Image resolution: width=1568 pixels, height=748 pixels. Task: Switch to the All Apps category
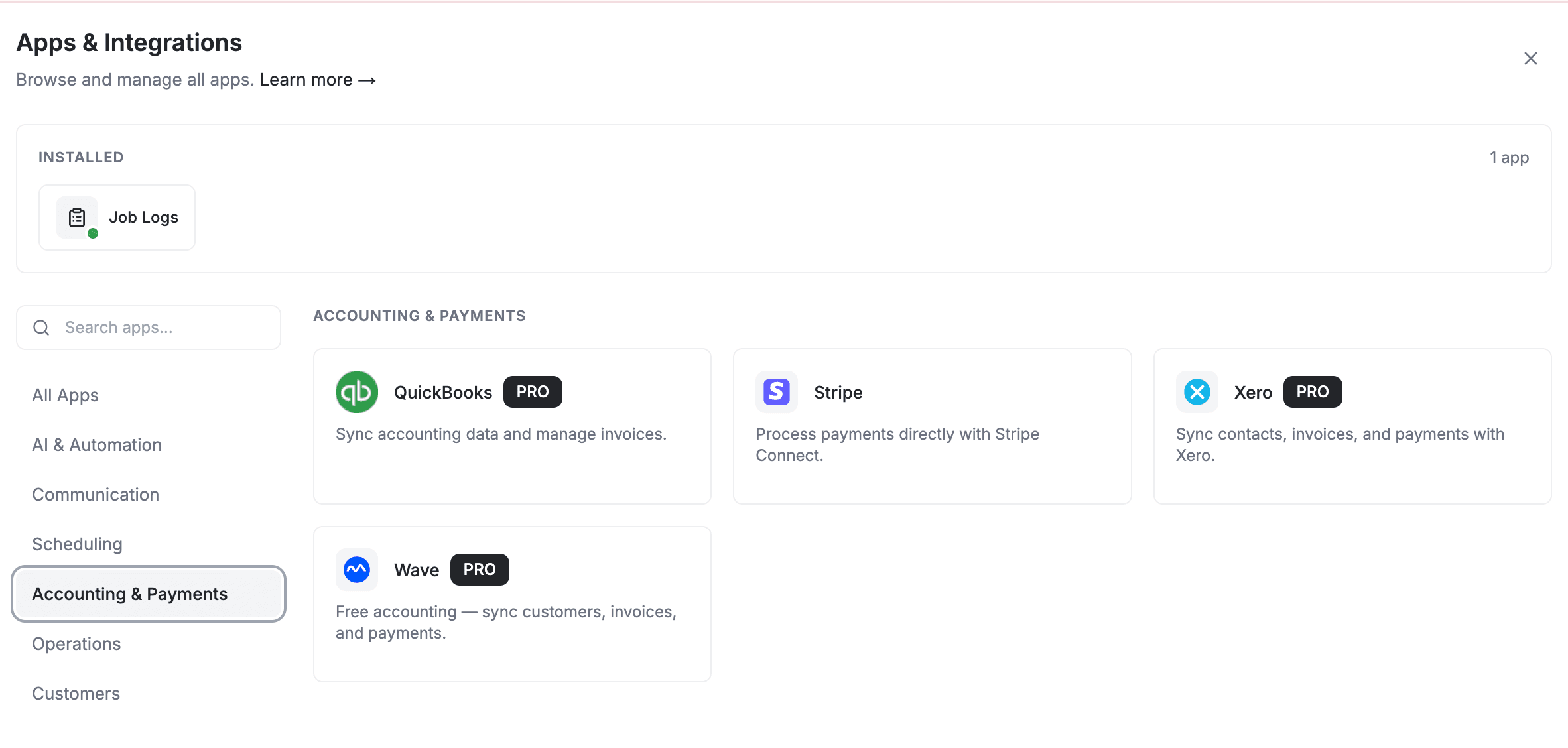(64, 395)
